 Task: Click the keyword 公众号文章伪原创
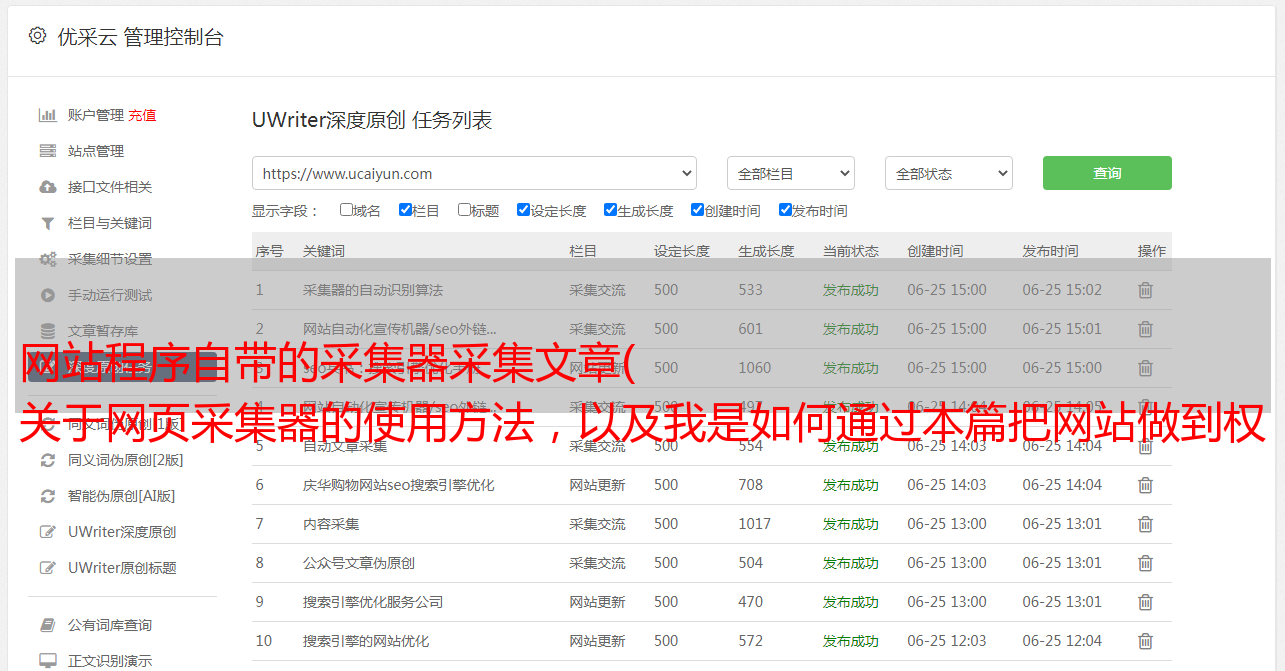pos(359,563)
